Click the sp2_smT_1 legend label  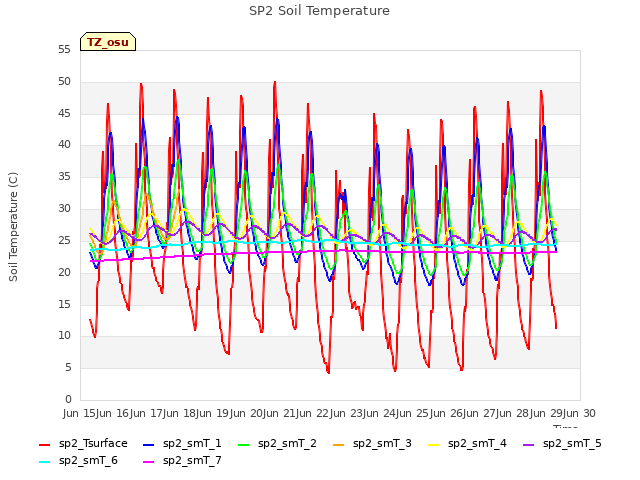click(x=192, y=443)
